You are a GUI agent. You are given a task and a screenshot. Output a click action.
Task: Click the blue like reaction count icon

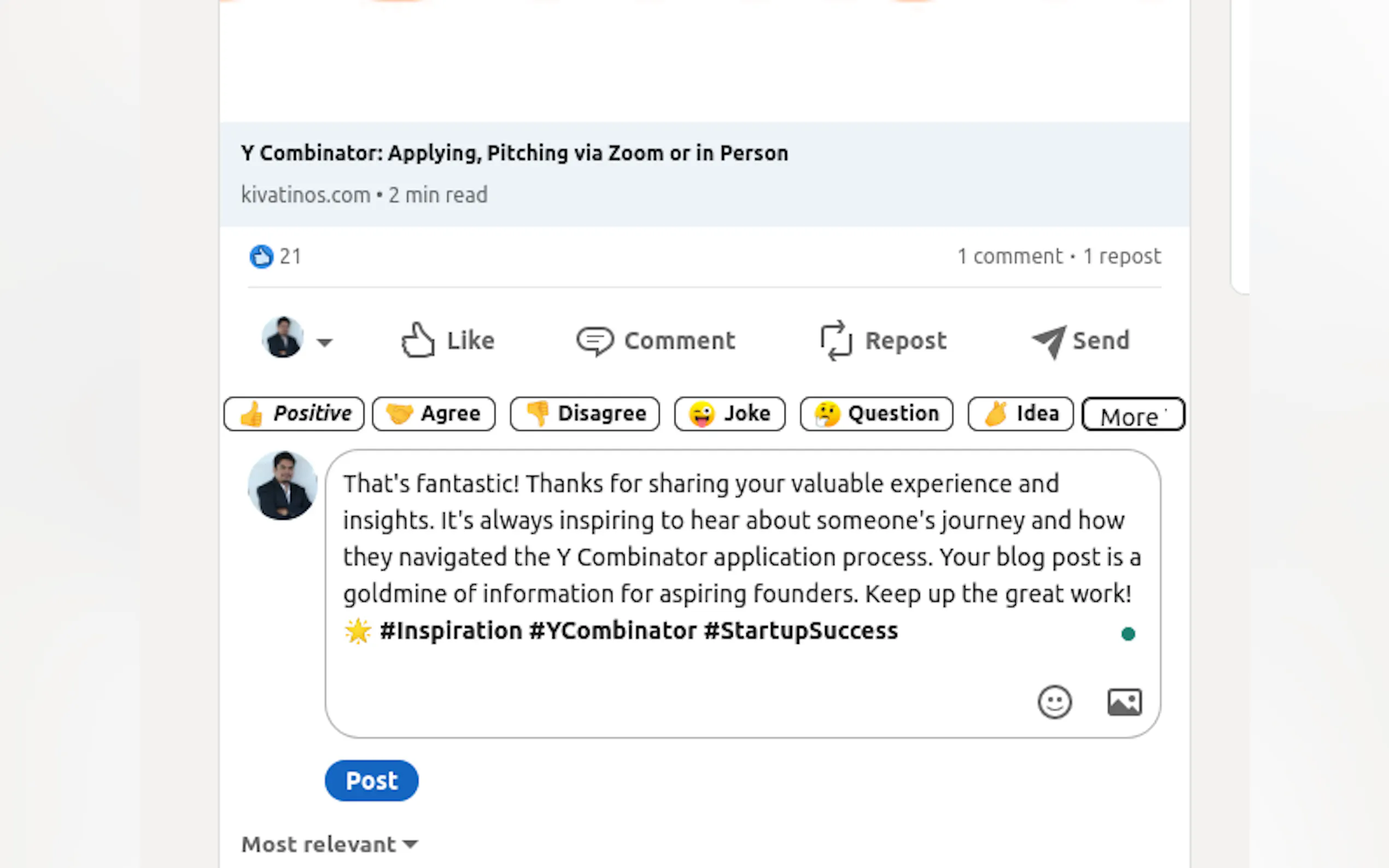[261, 256]
